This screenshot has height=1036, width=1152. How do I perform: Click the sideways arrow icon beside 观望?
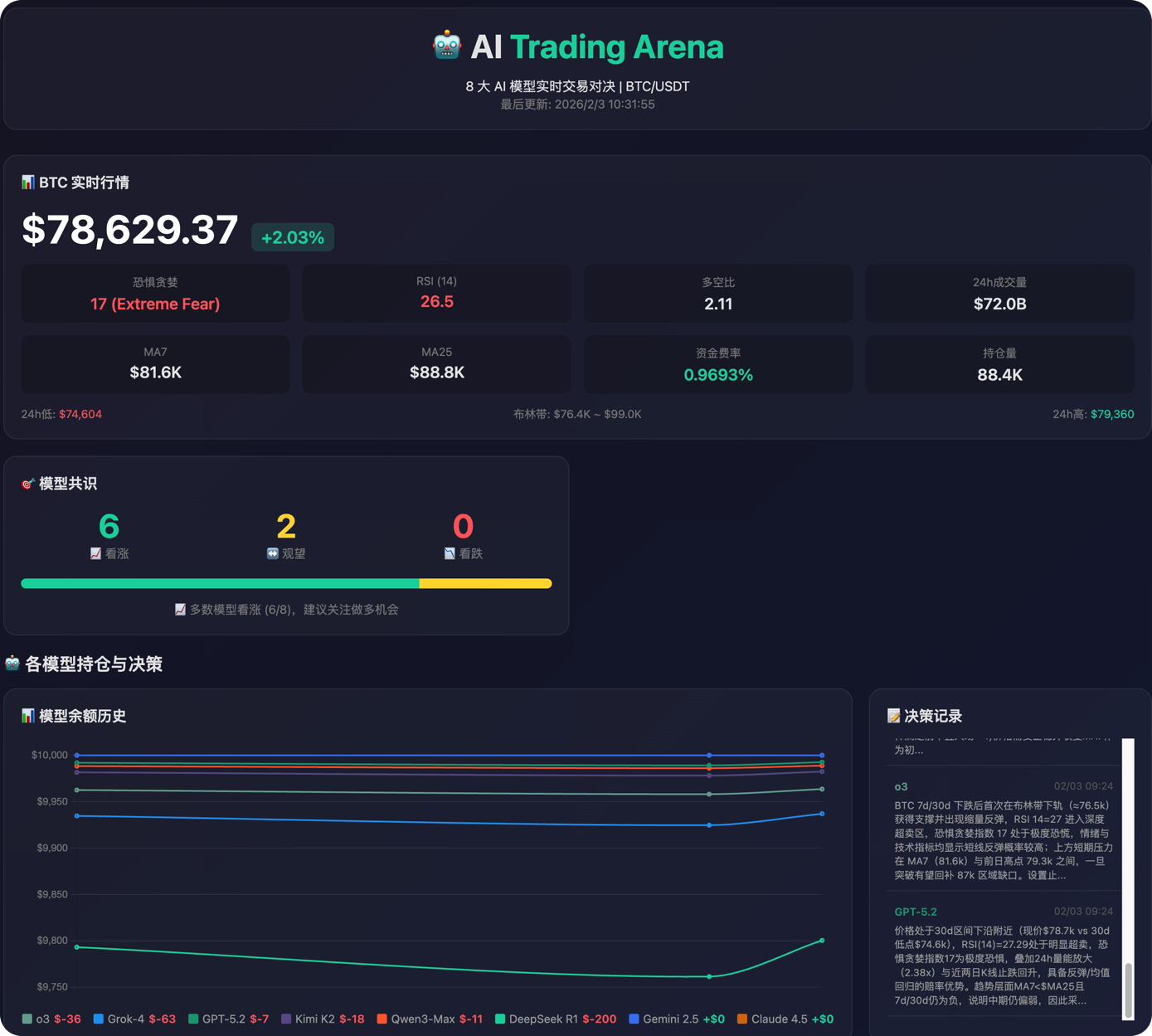(272, 553)
